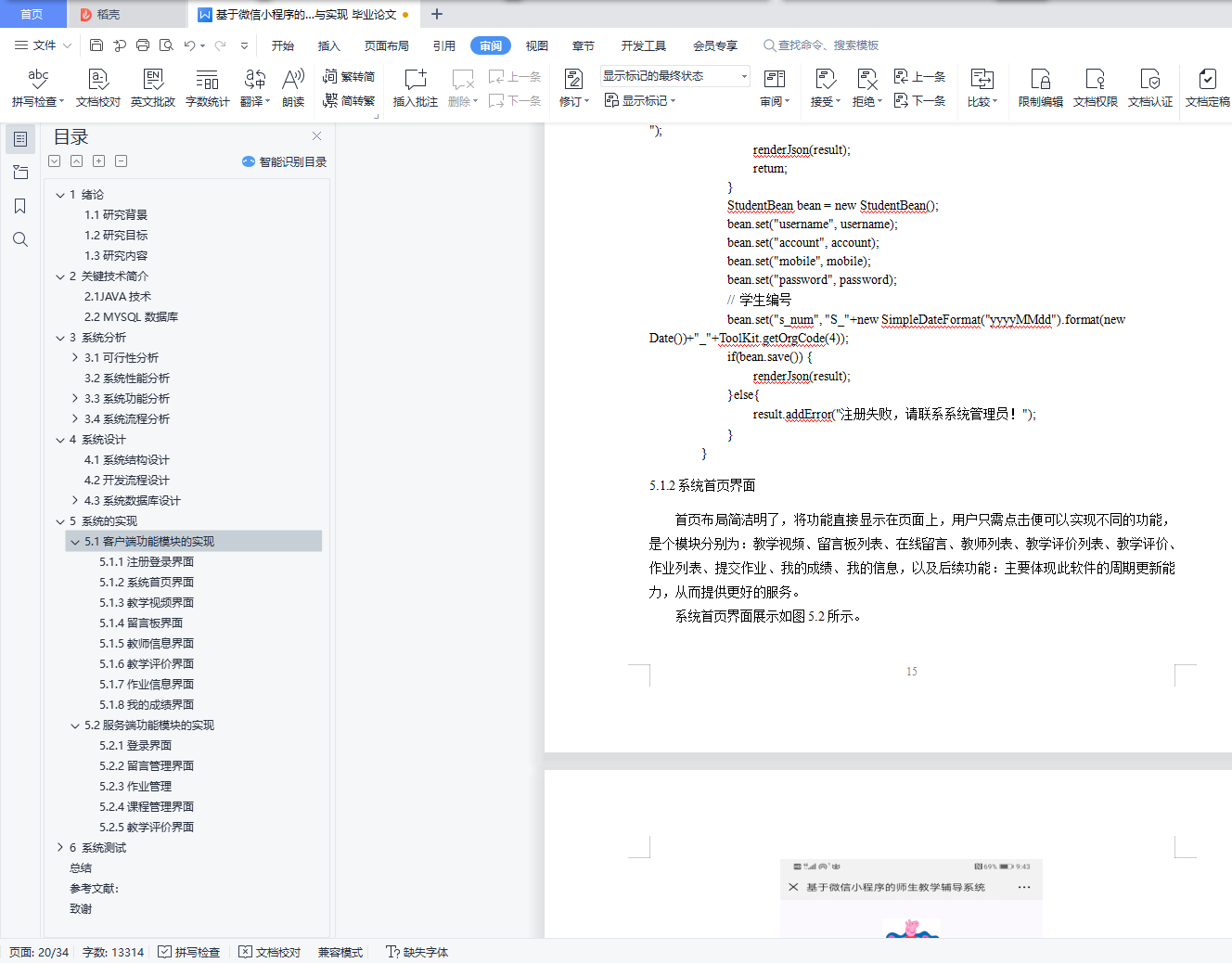
Task: Click 兼容模式 in the status bar
Action: (340, 952)
